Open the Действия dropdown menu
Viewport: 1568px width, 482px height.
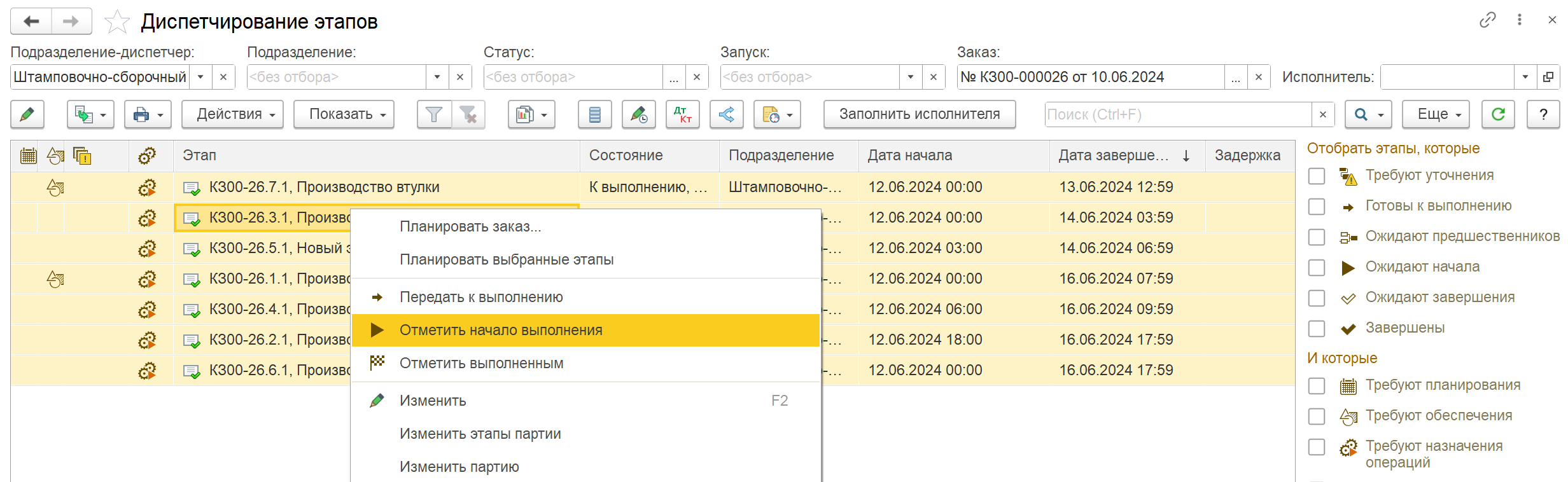pos(232,114)
